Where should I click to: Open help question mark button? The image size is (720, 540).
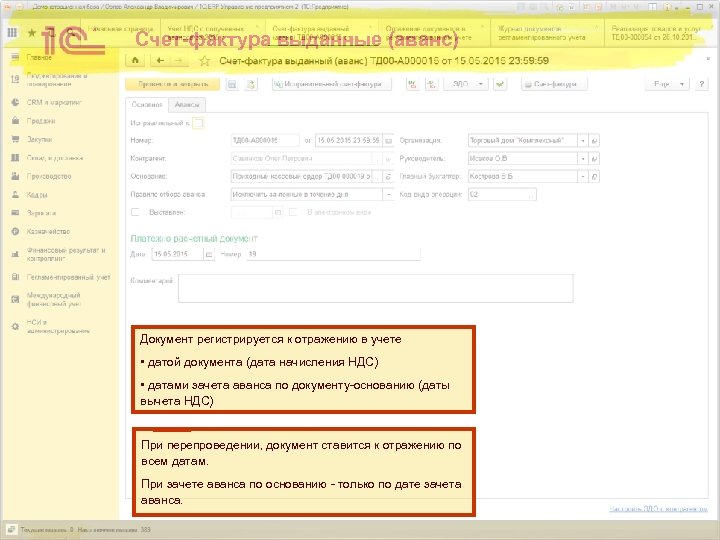(701, 84)
